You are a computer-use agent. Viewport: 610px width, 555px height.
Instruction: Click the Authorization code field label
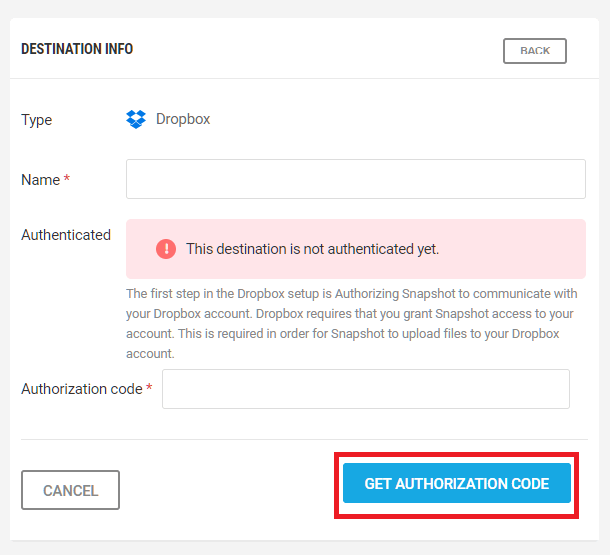[x=81, y=389]
